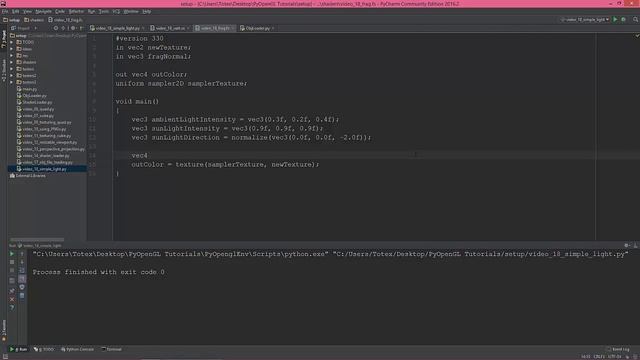This screenshot has height=360, width=640.
Task: Open the Refactor menu
Action: (x=76, y=11)
